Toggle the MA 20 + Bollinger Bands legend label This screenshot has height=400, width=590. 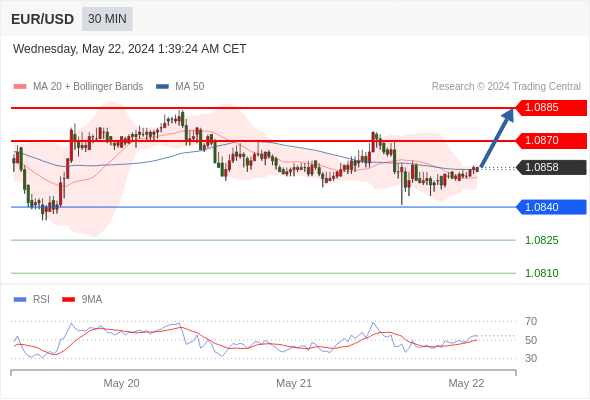coord(88,87)
